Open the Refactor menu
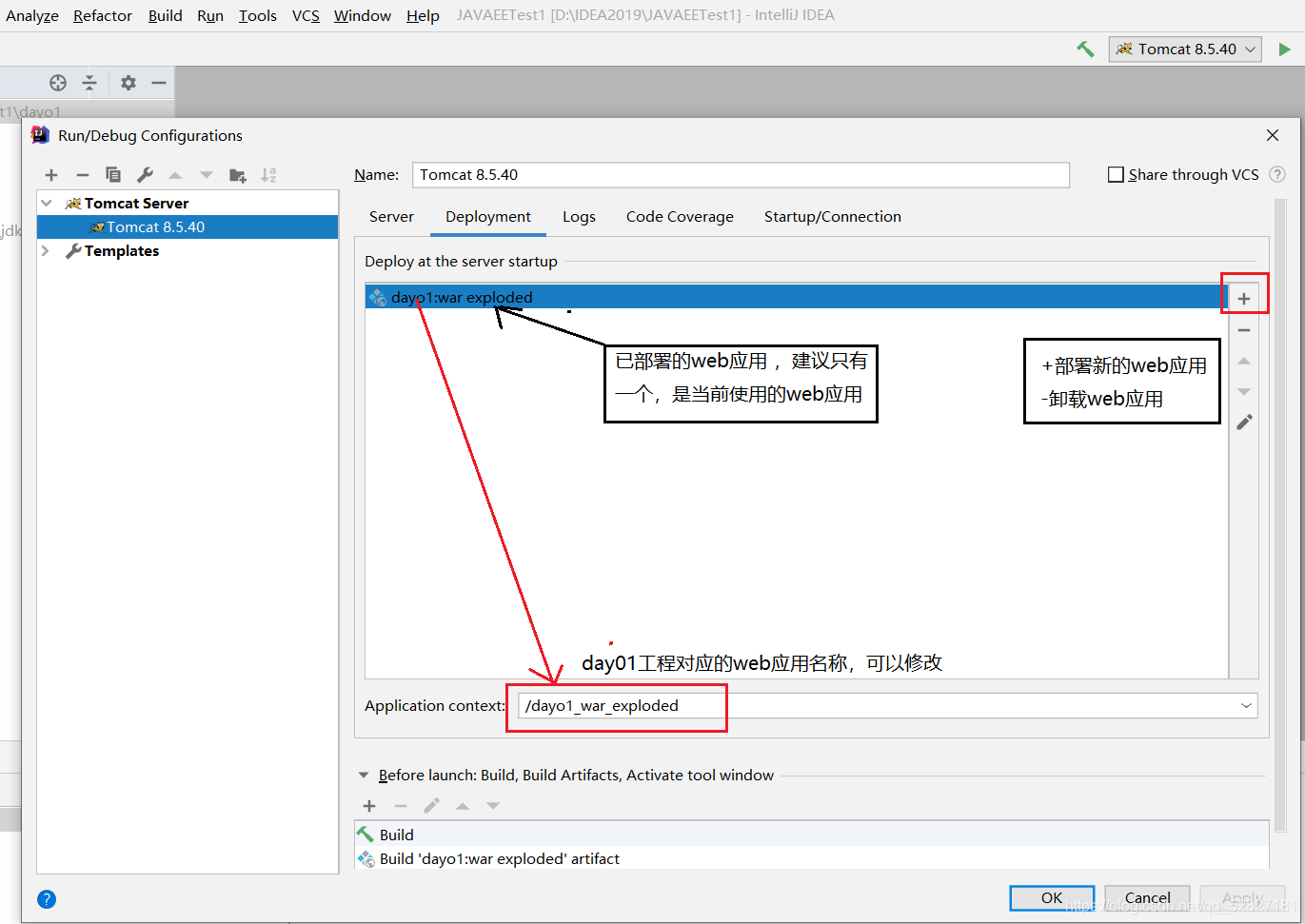Image resolution: width=1305 pixels, height=924 pixels. tap(103, 15)
